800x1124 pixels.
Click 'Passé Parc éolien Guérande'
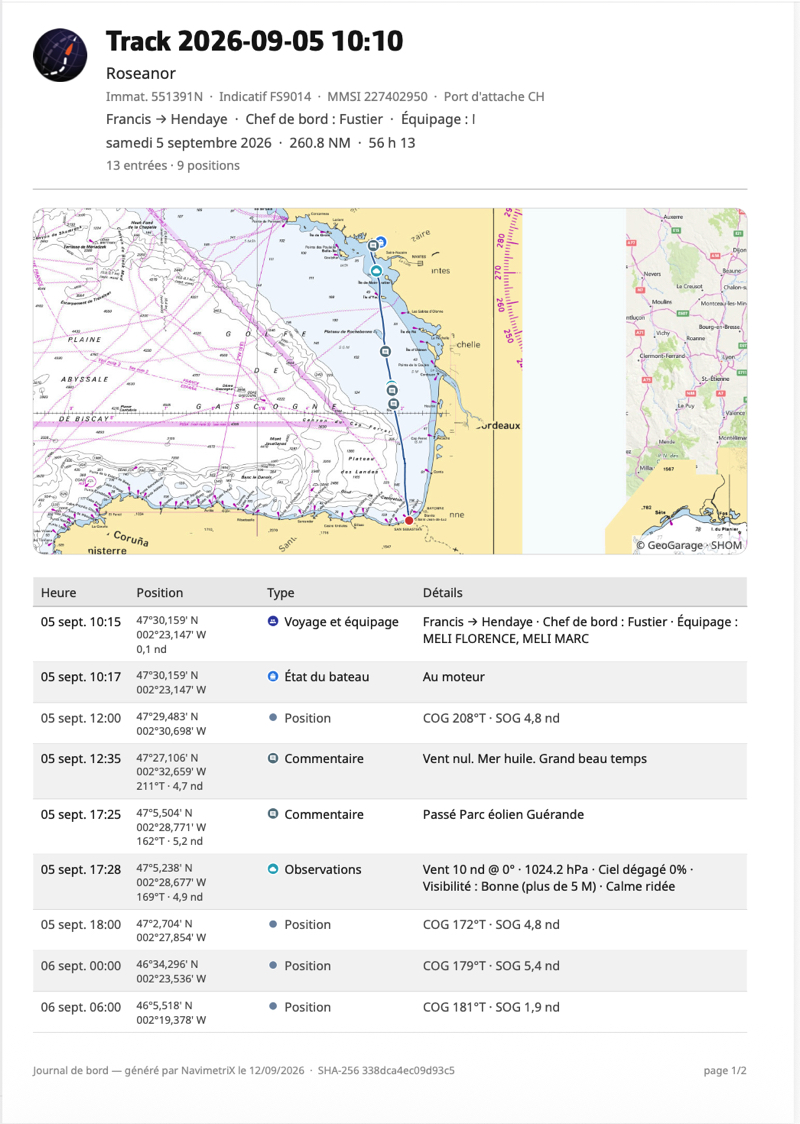503,814
